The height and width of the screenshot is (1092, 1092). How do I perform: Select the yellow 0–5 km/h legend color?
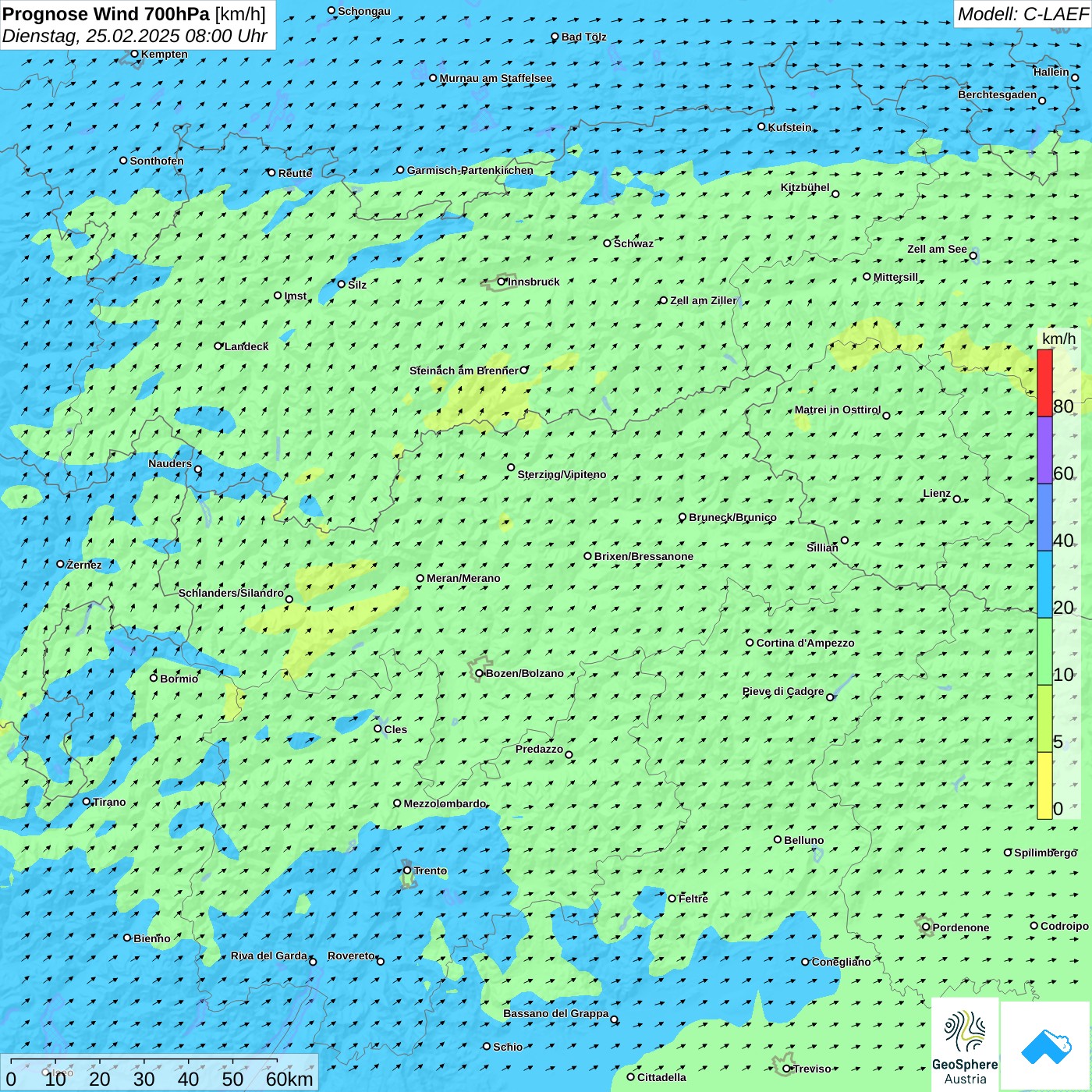1044,785
